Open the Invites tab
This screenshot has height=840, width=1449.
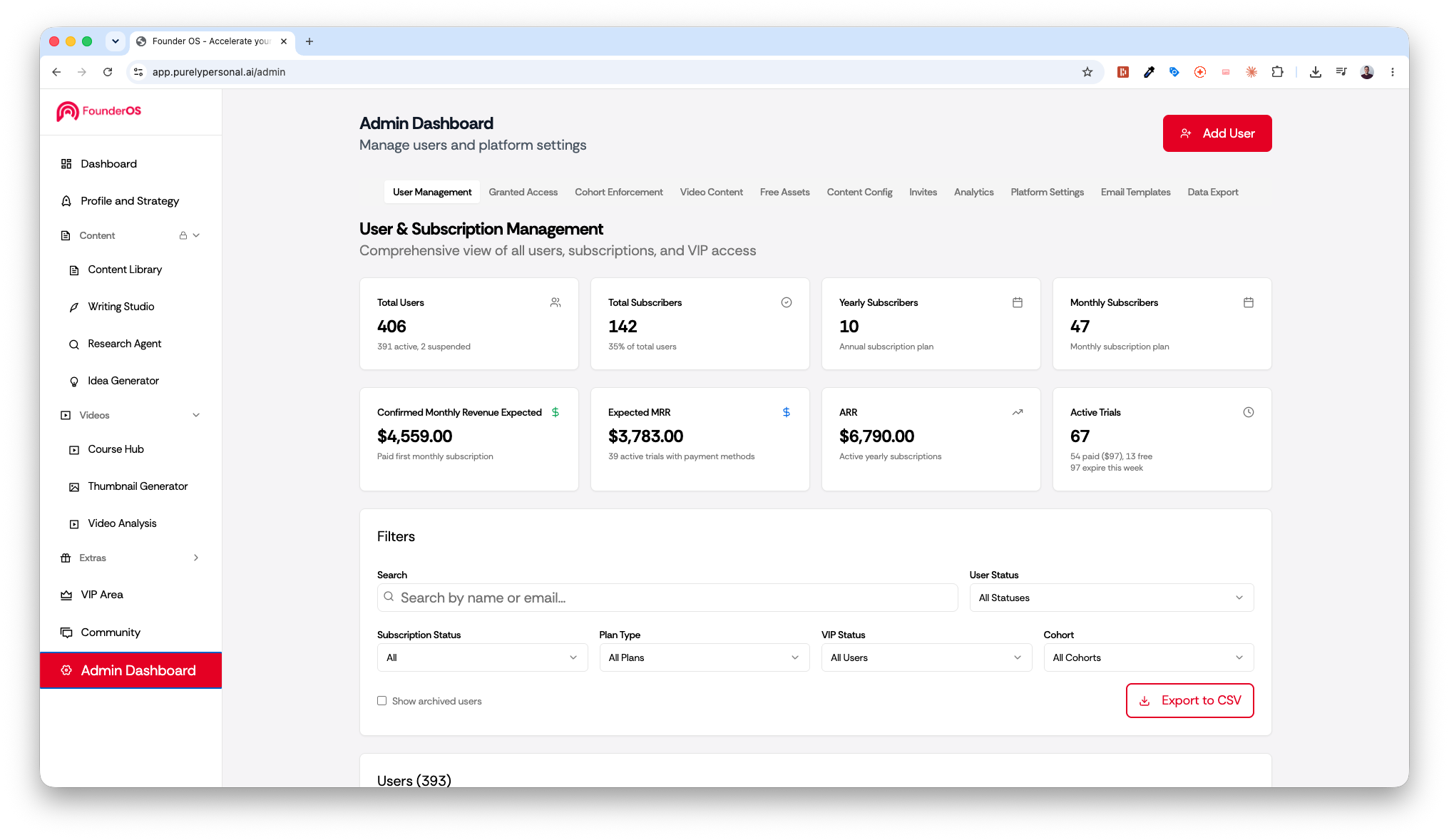pyautogui.click(x=923, y=193)
